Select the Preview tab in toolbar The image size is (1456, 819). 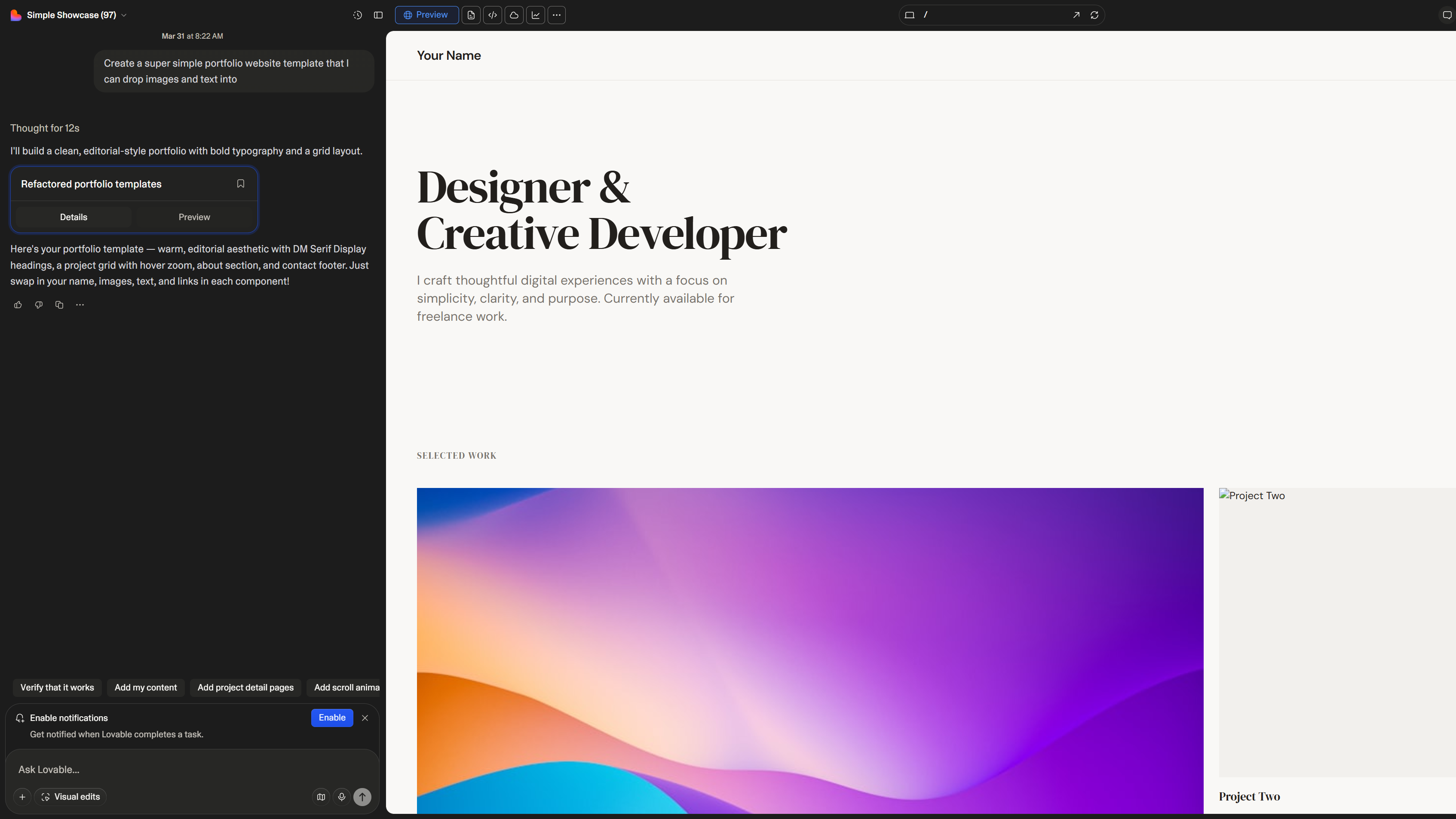click(426, 15)
